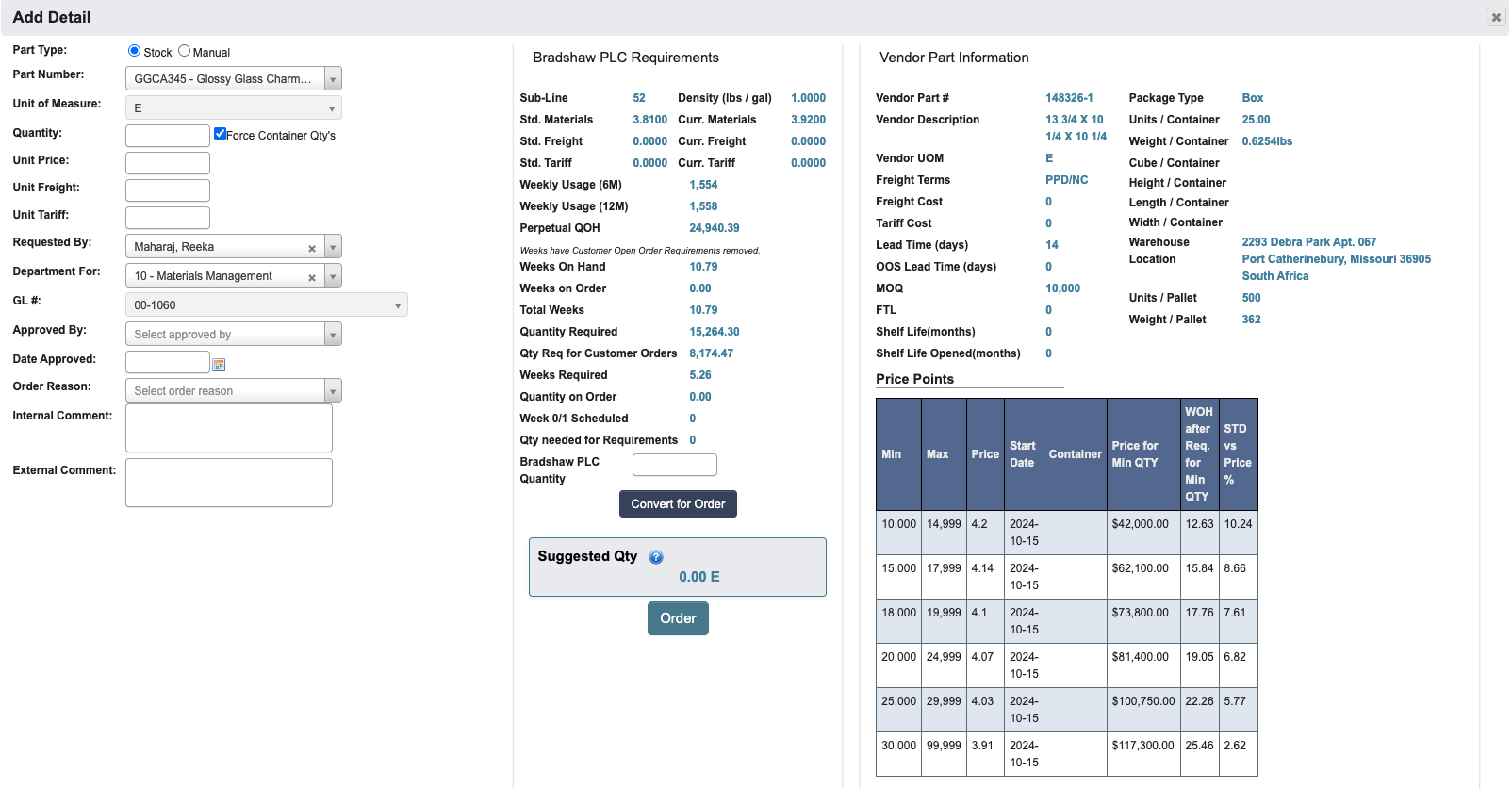Click the Unit Freight input field
Image resolution: width=1512 pixels, height=789 pixels.
point(168,190)
